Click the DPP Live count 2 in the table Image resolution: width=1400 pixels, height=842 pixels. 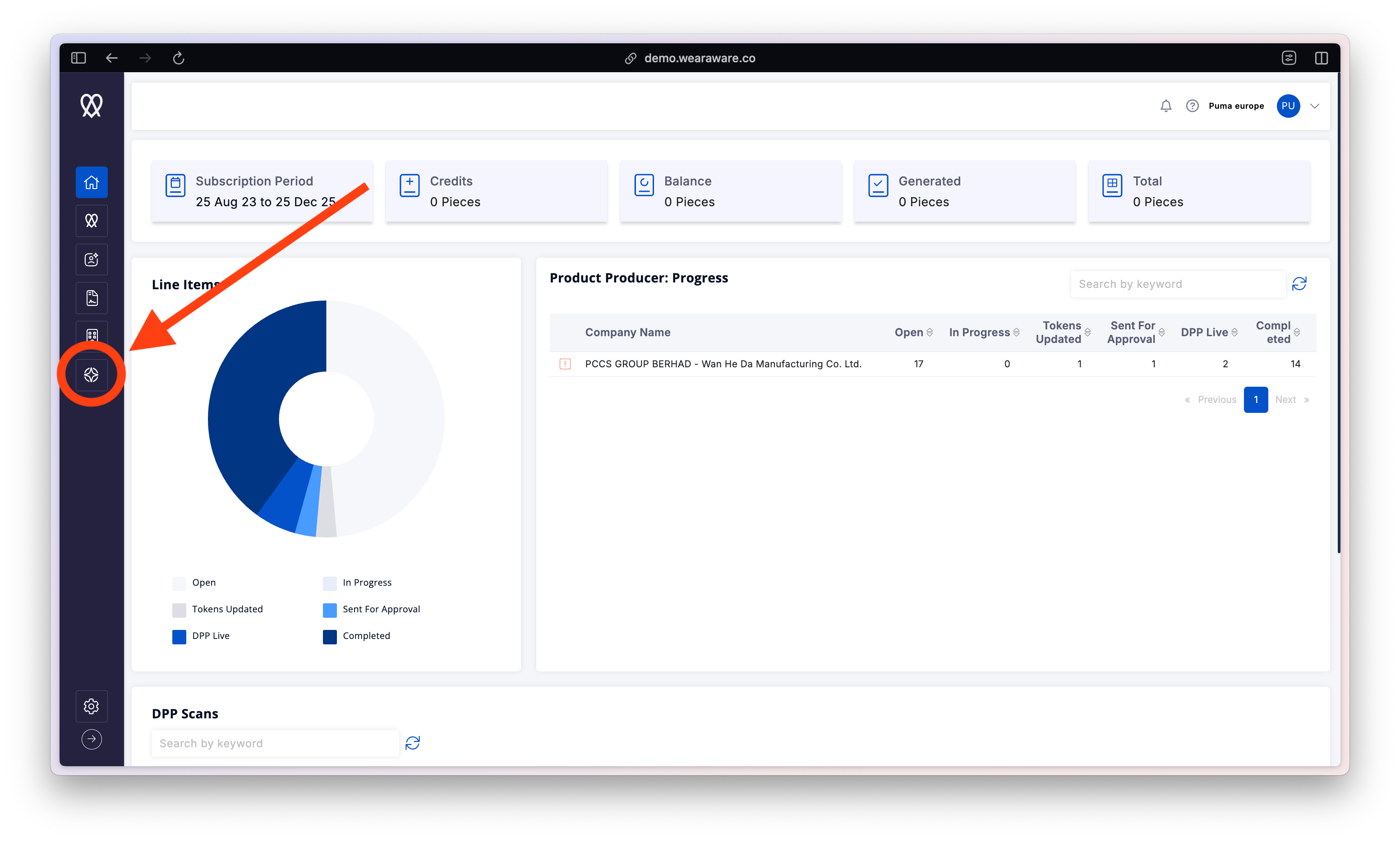tap(1225, 364)
